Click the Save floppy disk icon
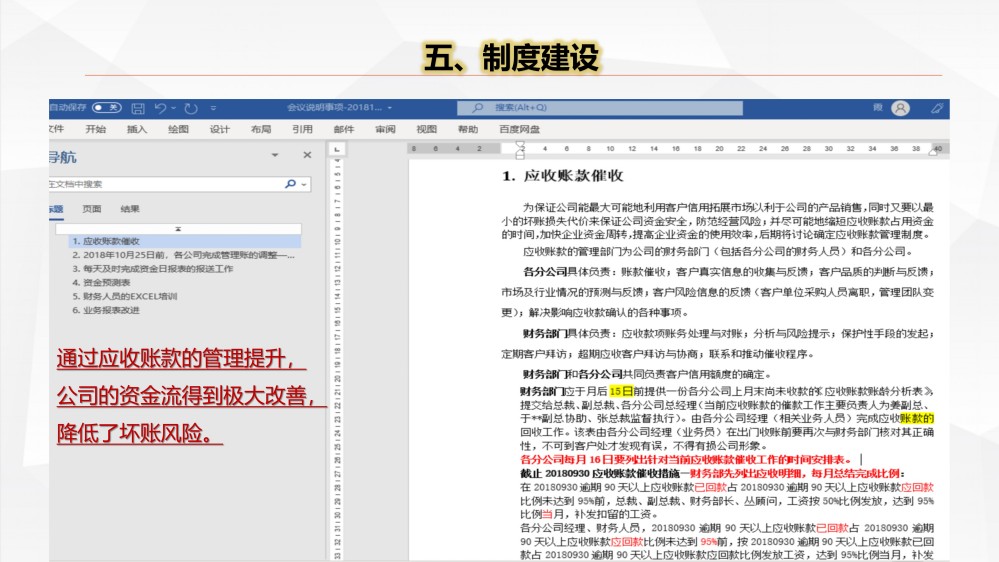Image resolution: width=999 pixels, height=562 pixels. tap(138, 108)
